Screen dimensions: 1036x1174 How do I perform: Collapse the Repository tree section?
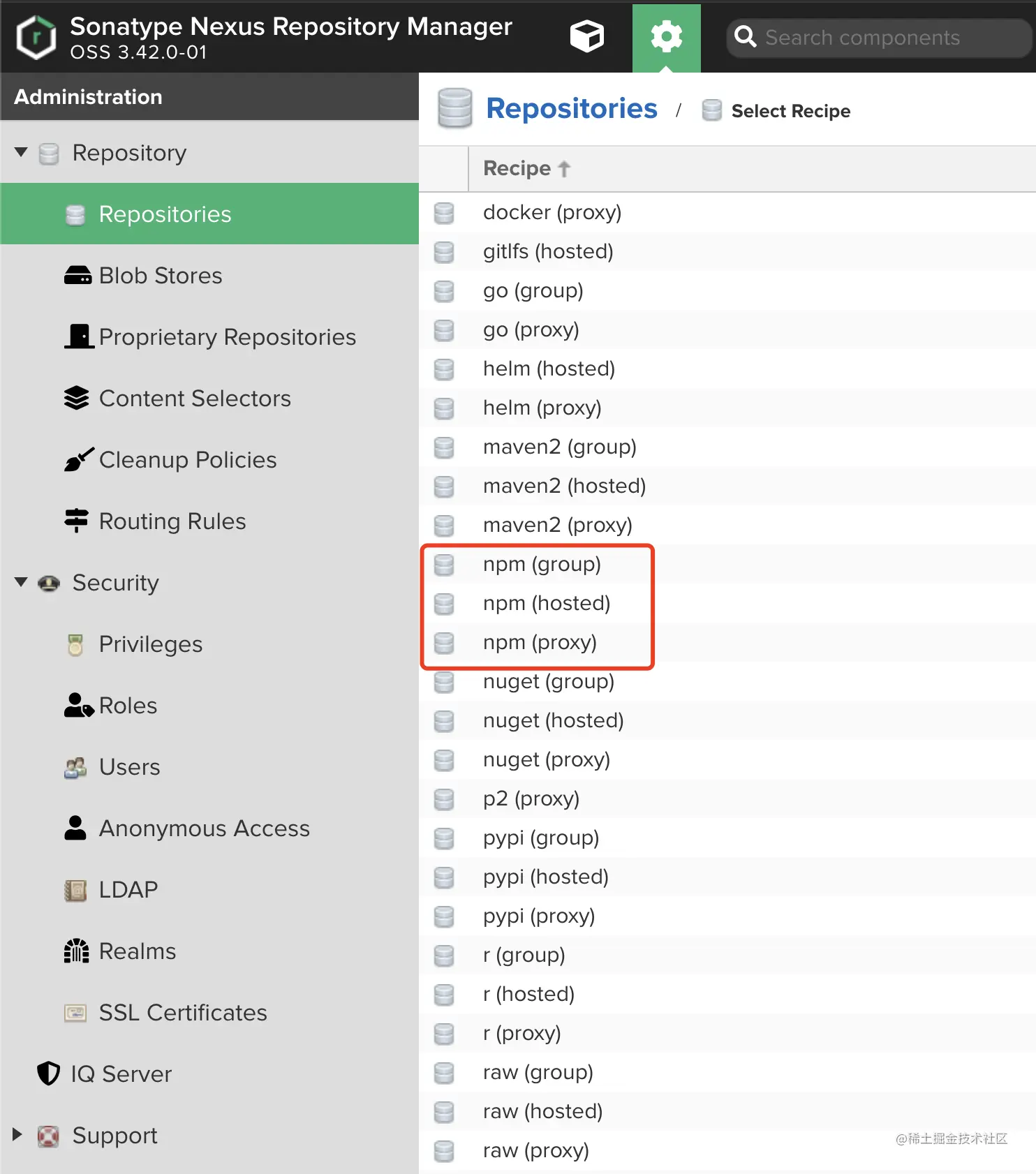click(21, 152)
